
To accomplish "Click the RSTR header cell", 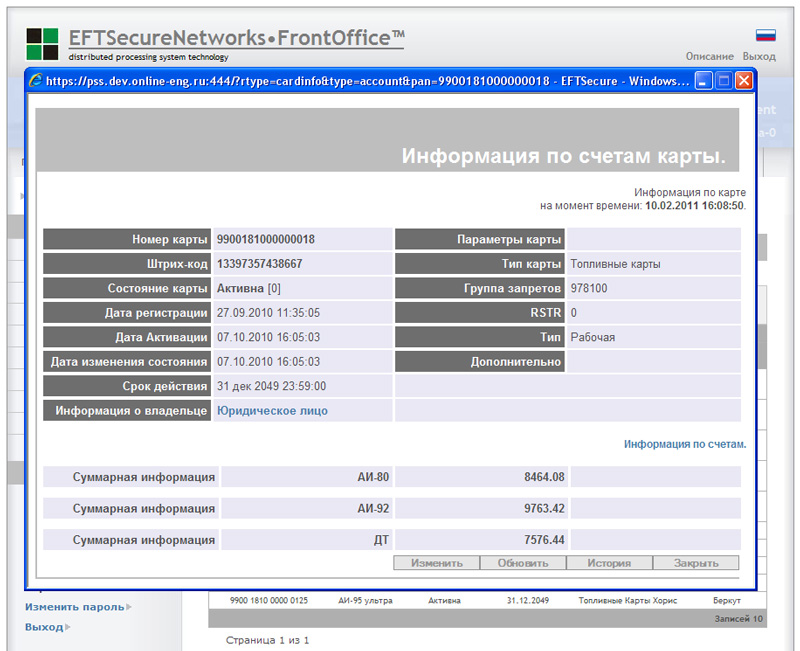I will [480, 313].
